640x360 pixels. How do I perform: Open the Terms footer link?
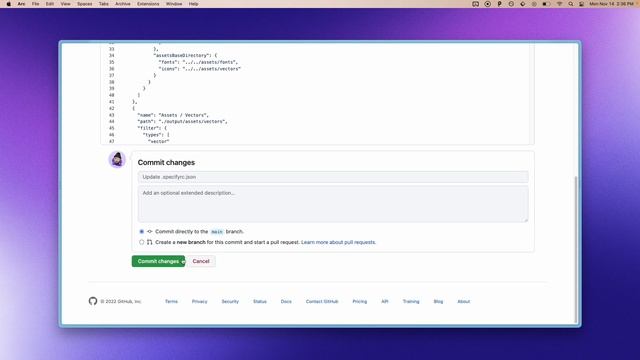[171, 301]
